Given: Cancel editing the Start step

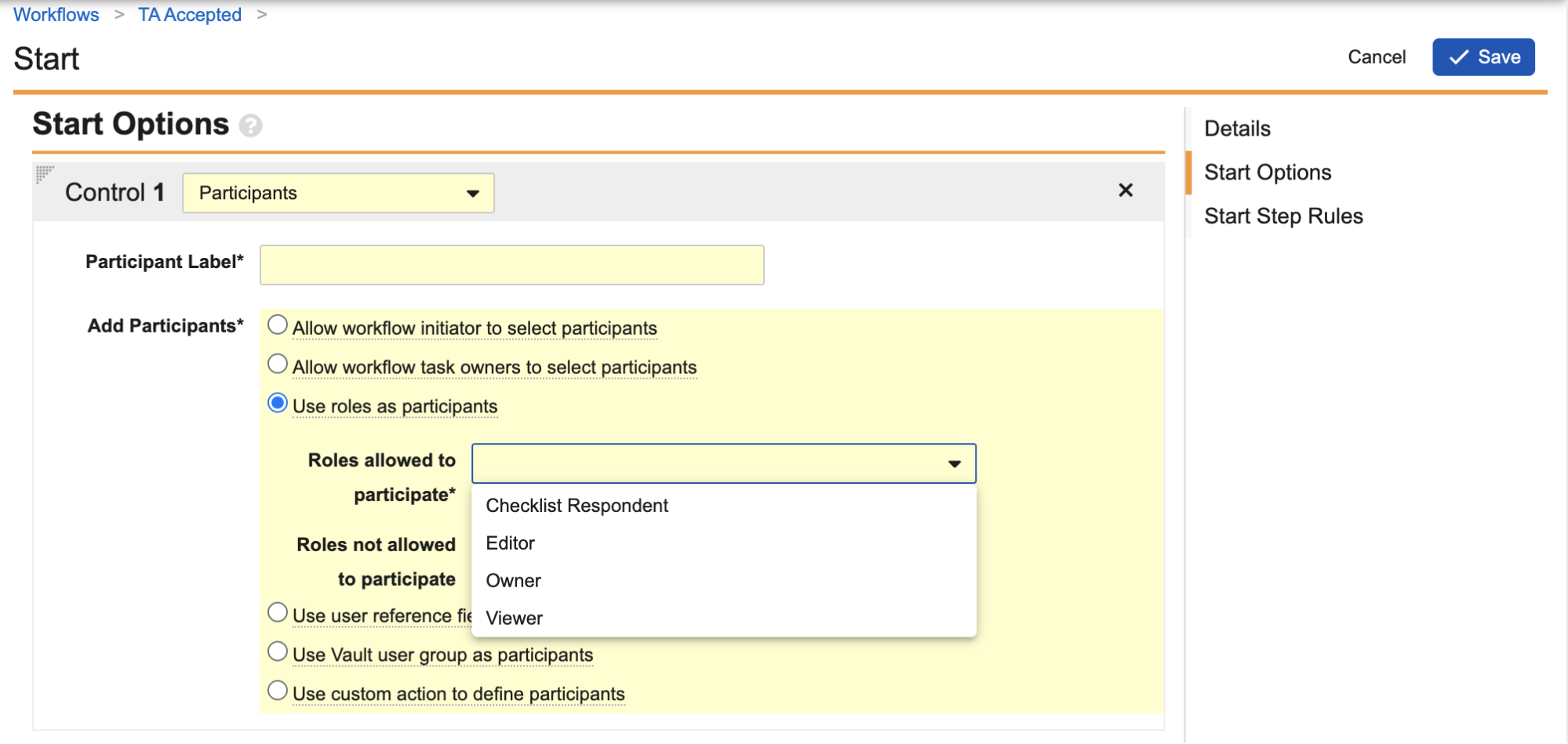Looking at the screenshot, I should (1376, 57).
